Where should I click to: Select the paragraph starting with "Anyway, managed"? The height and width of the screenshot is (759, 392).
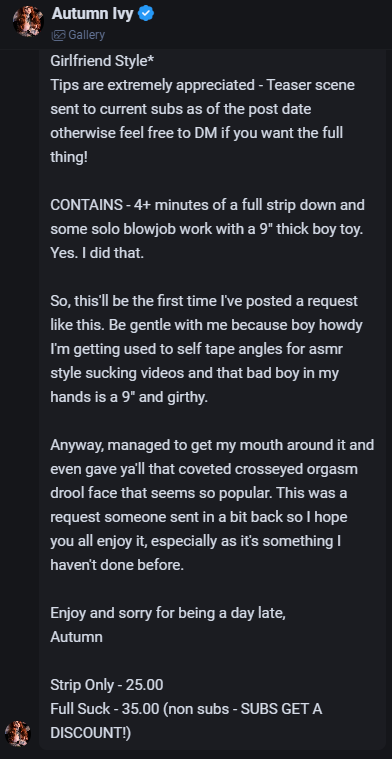212,505
